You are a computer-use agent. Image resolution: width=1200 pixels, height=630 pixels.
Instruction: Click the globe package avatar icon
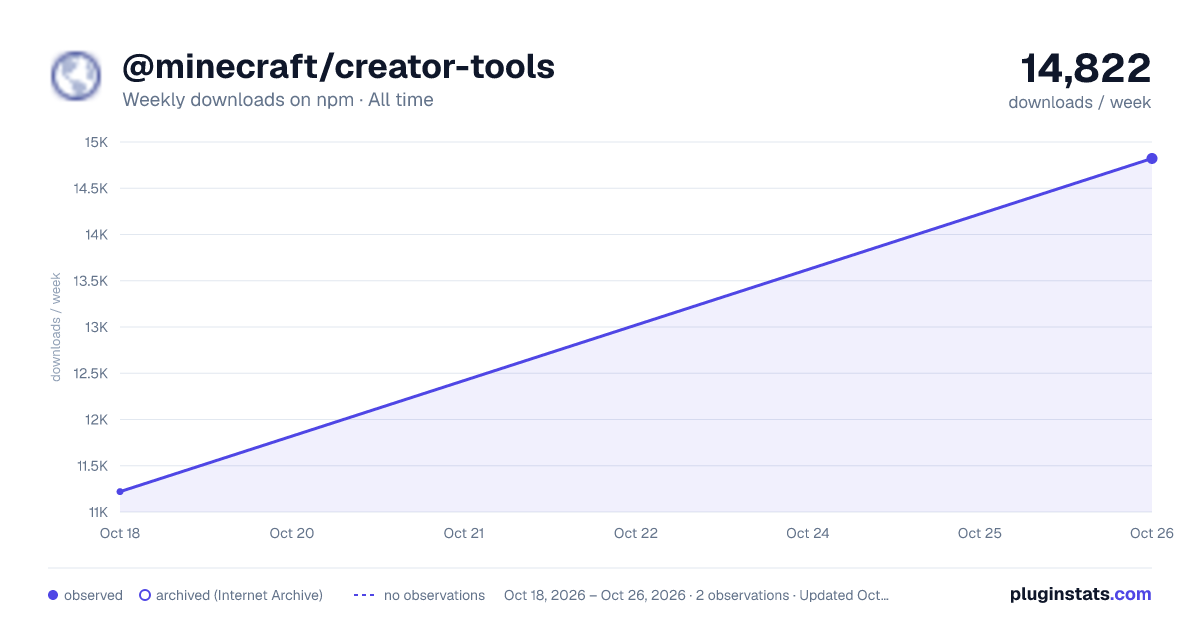click(x=75, y=76)
